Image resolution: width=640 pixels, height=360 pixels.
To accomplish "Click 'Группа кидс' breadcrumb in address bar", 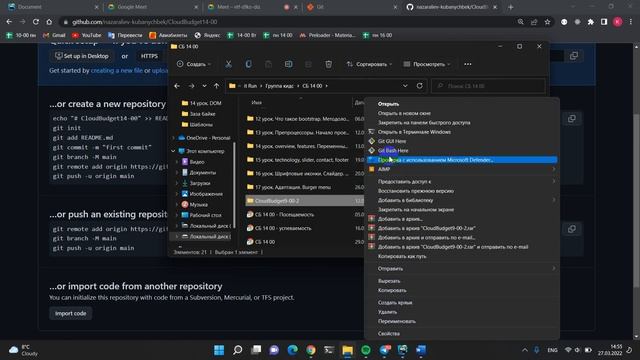I will [279, 86].
